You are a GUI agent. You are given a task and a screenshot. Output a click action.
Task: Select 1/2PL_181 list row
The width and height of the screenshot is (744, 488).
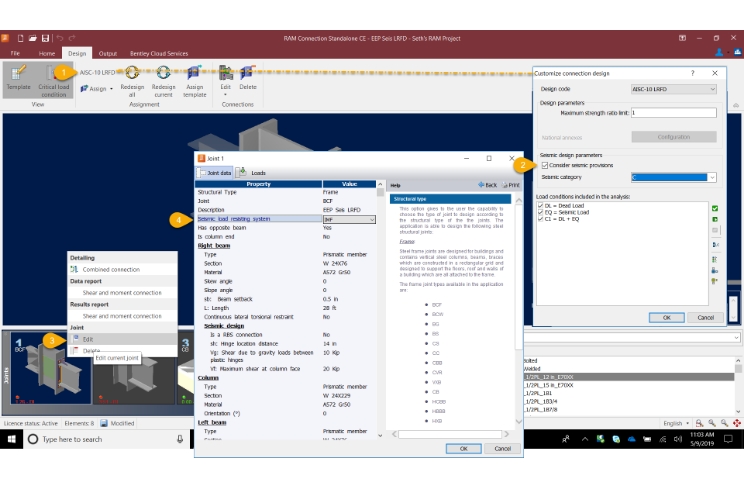(629, 393)
